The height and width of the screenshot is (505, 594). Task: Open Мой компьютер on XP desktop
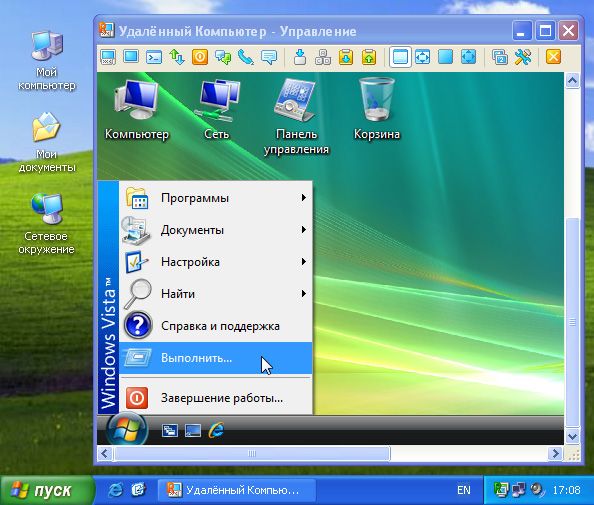coord(47,61)
